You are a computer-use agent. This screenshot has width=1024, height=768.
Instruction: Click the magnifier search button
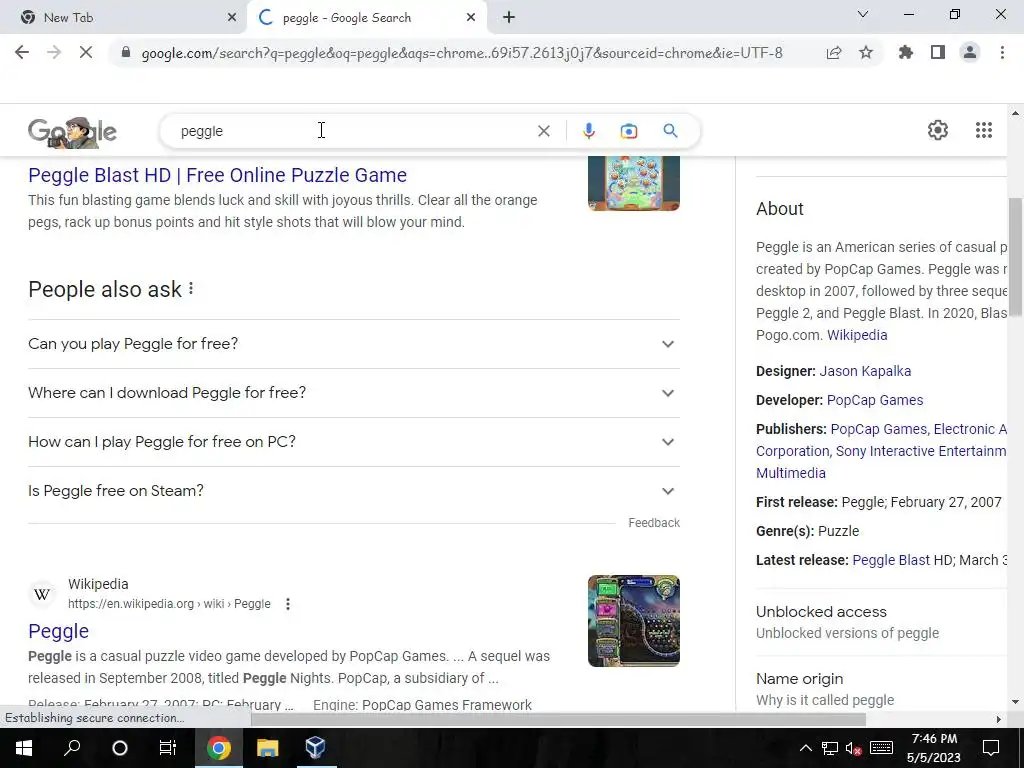click(670, 131)
